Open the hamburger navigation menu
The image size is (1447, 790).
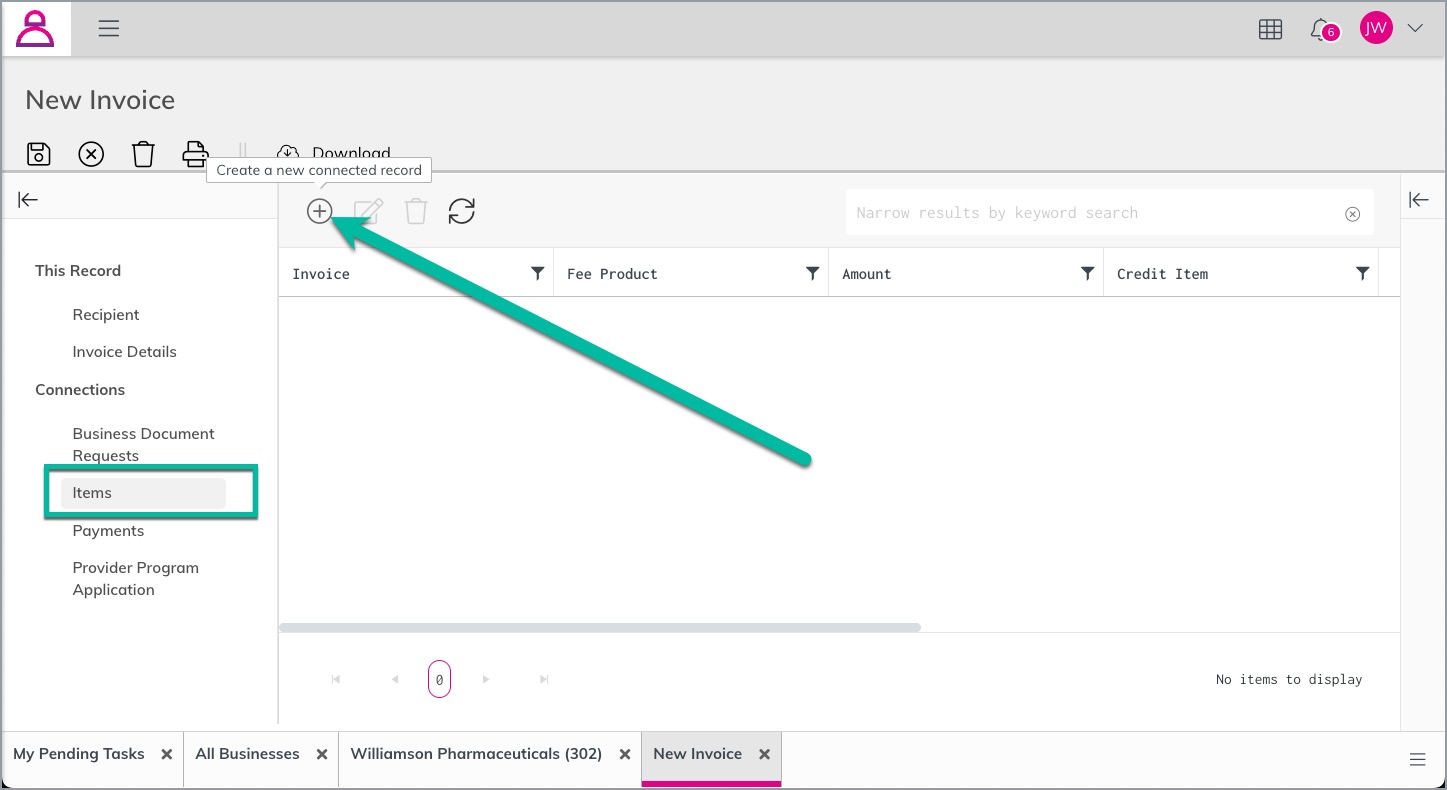(x=109, y=29)
